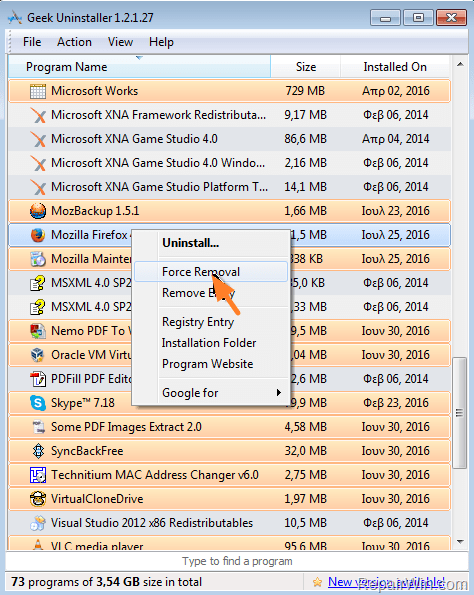Image resolution: width=474 pixels, height=595 pixels.
Task: Click 73 programs of 3,54 GB status text
Action: pyautogui.click(x=106, y=582)
